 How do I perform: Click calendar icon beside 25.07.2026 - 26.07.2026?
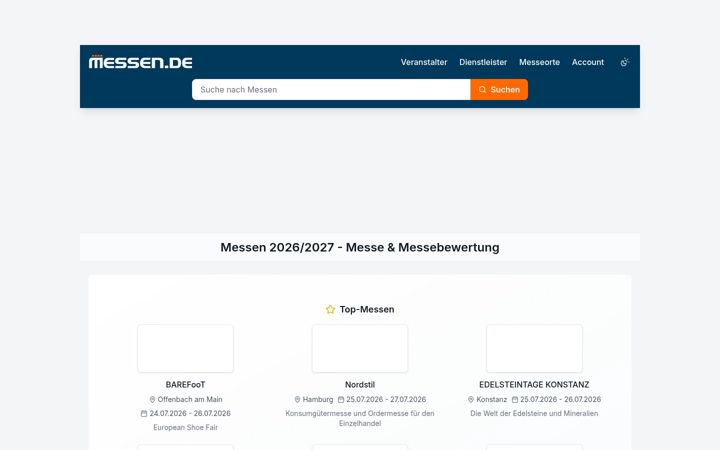click(515, 399)
